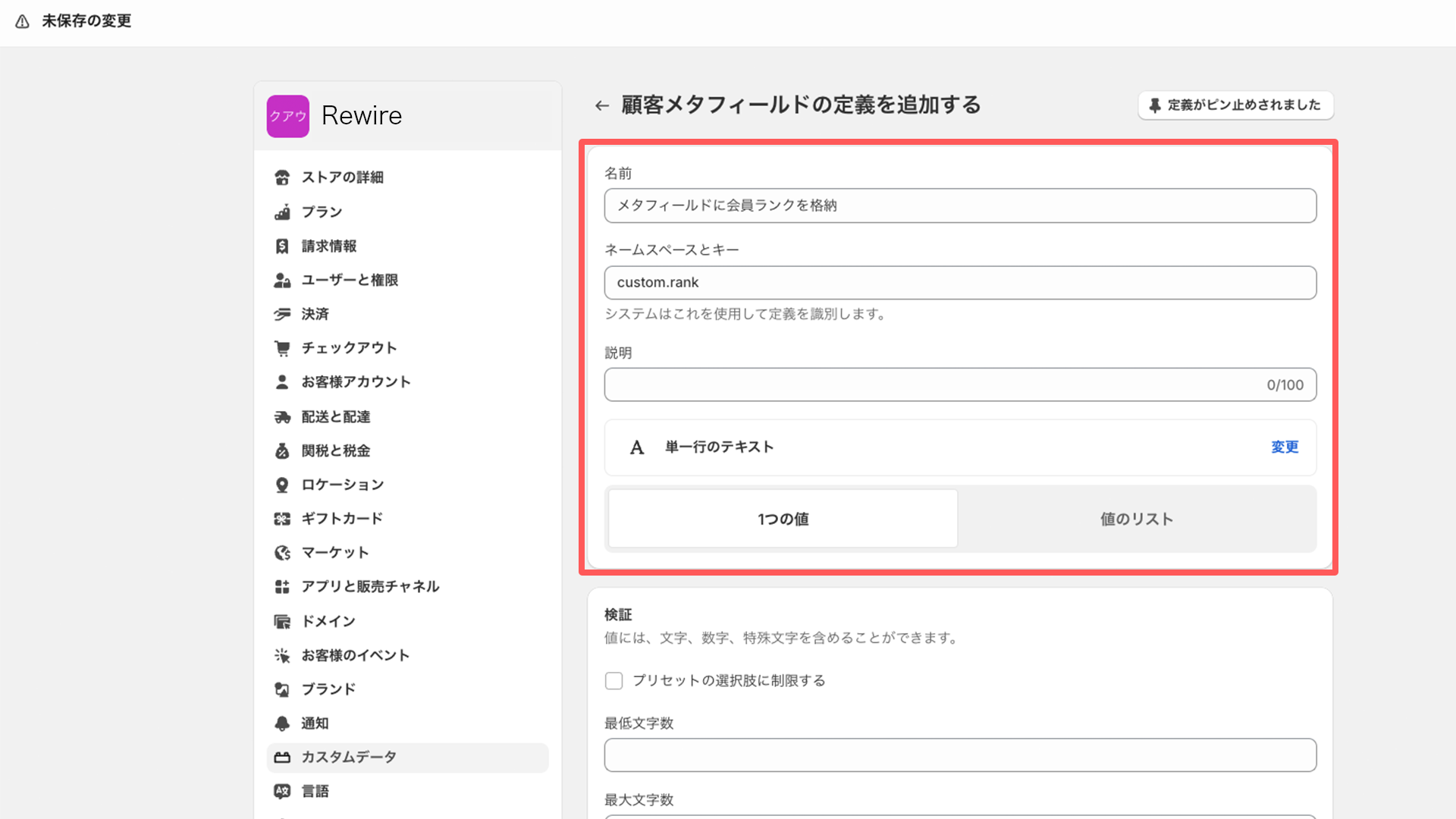Click the 通知 icon in sidebar
Screen dimensions: 1456x819
click(x=283, y=723)
